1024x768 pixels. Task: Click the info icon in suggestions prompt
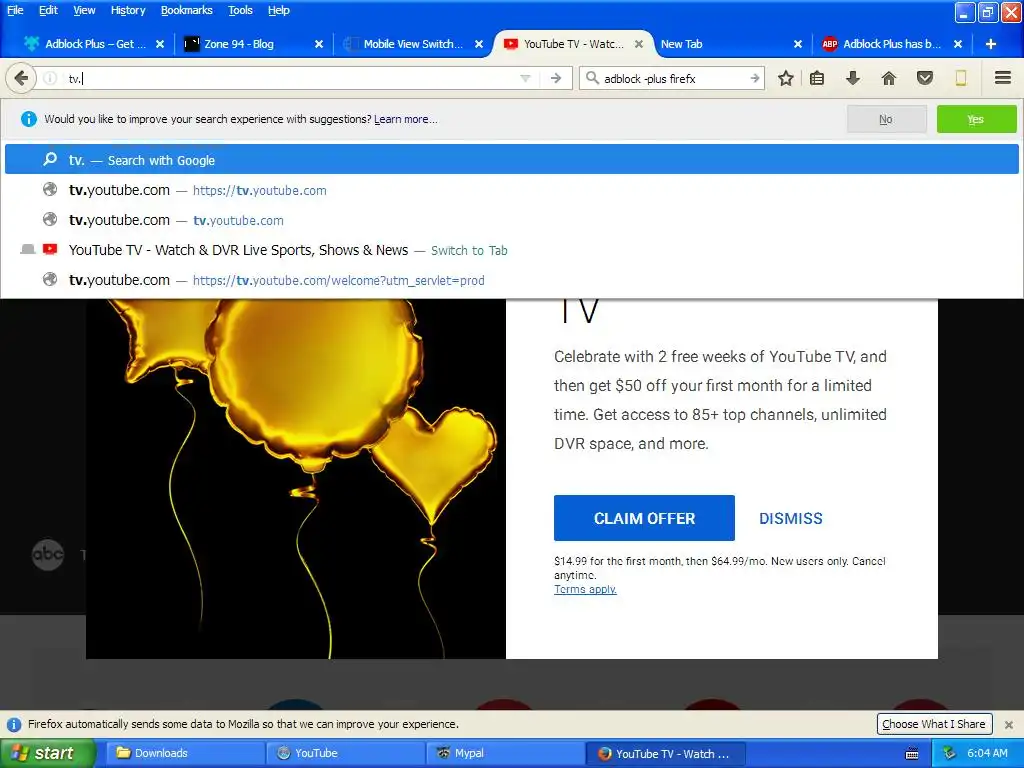(x=29, y=119)
